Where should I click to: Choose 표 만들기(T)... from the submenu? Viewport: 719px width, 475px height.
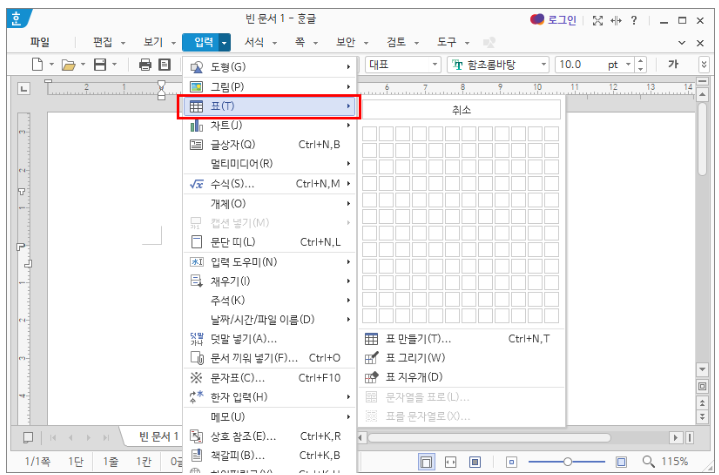[x=418, y=339]
